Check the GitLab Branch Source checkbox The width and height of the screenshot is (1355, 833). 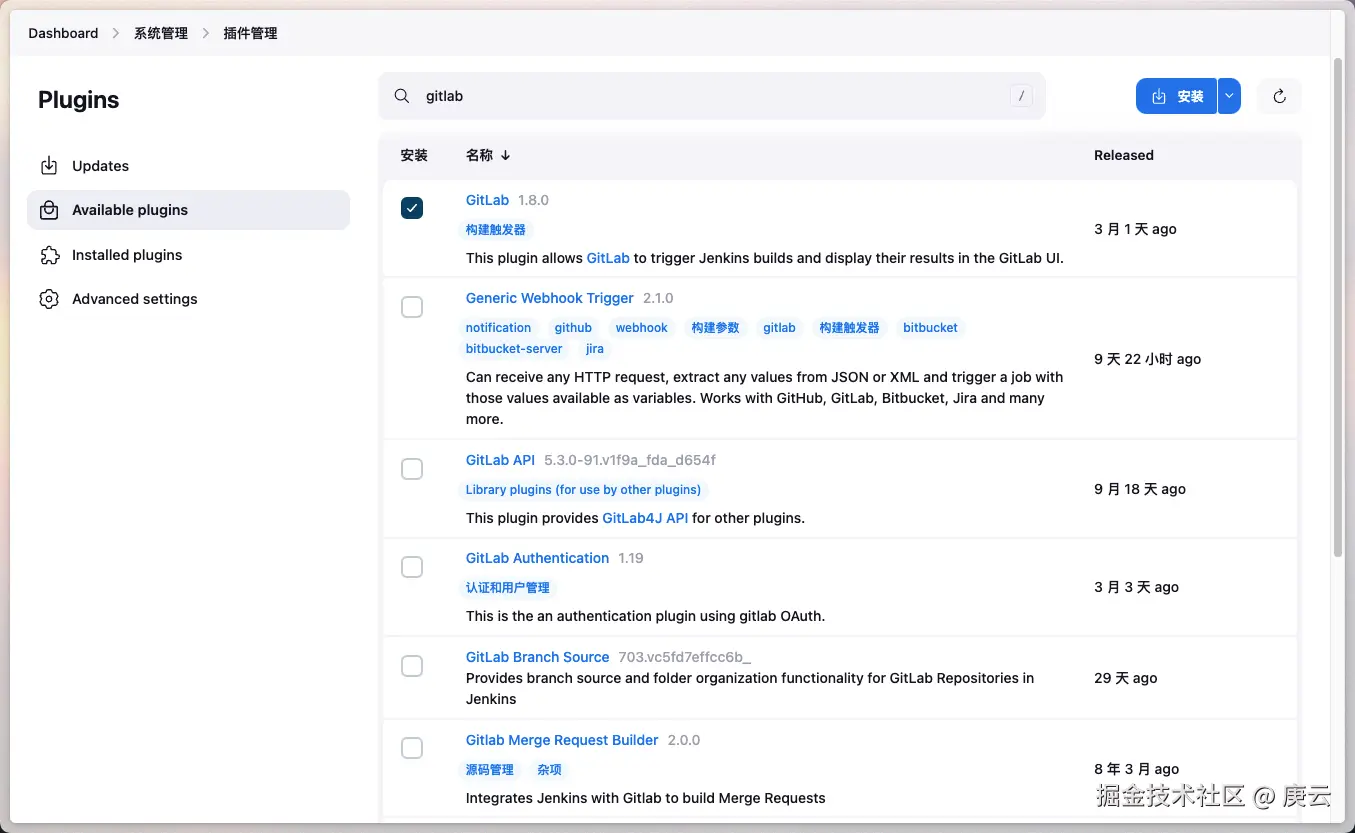pyautogui.click(x=412, y=666)
